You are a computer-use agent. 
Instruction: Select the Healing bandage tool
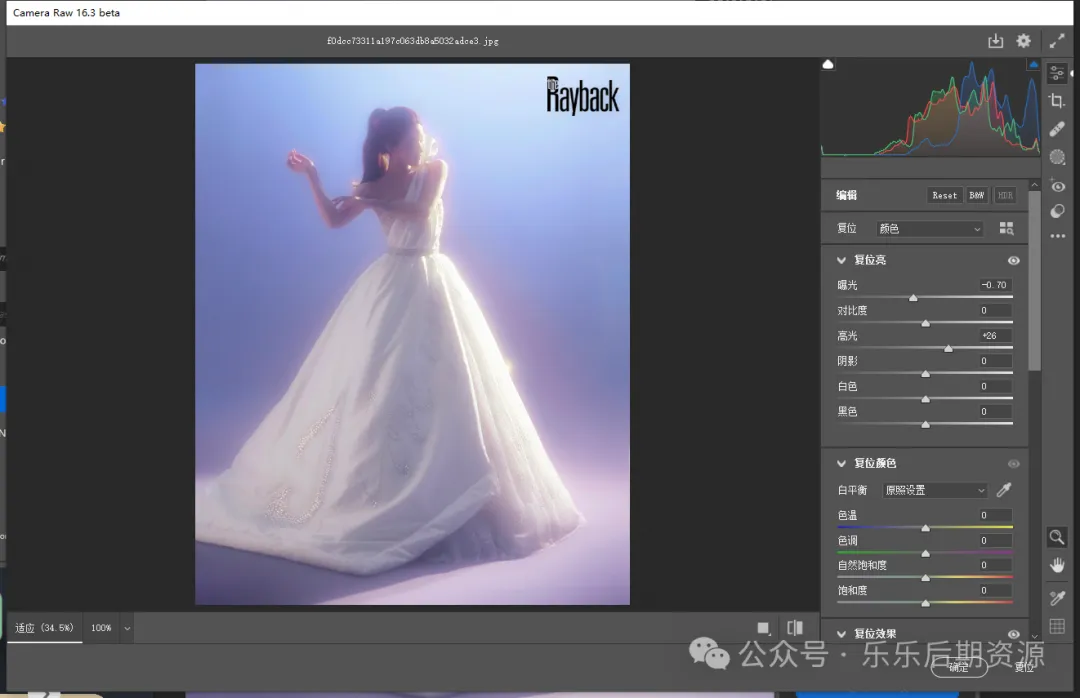[1057, 129]
